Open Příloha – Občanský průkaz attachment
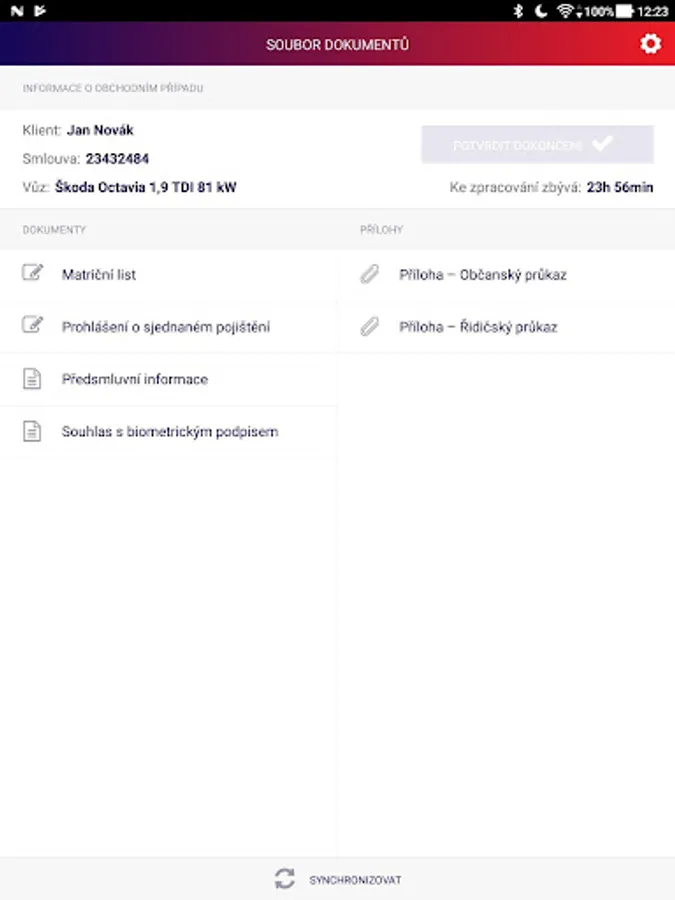The image size is (675, 900). pos(506,275)
